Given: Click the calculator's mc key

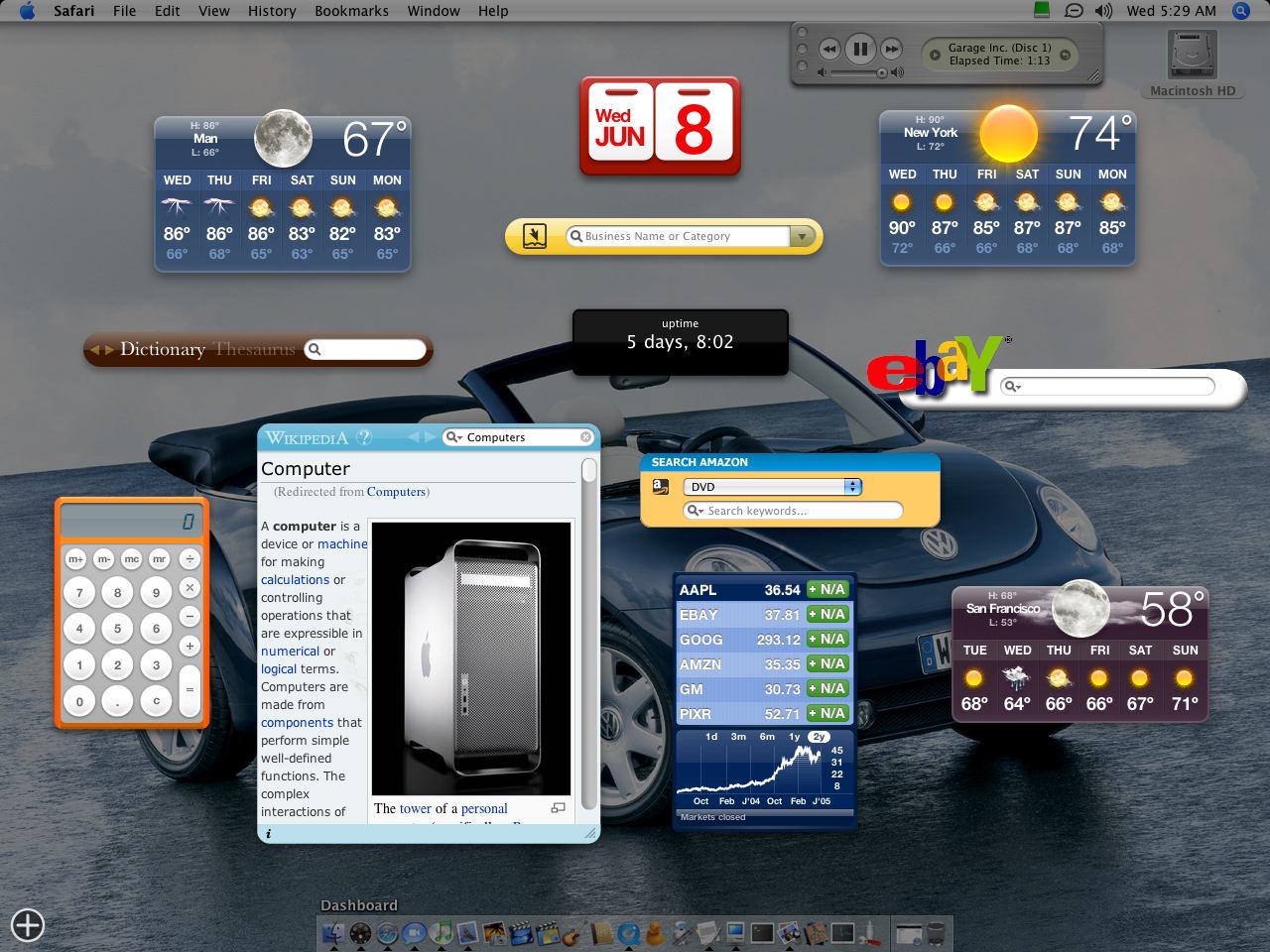Looking at the screenshot, I should [131, 559].
